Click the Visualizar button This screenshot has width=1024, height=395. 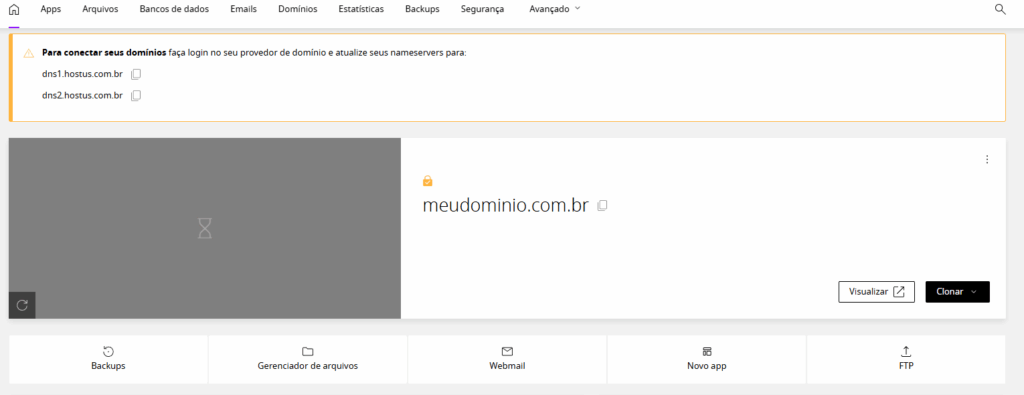click(876, 292)
